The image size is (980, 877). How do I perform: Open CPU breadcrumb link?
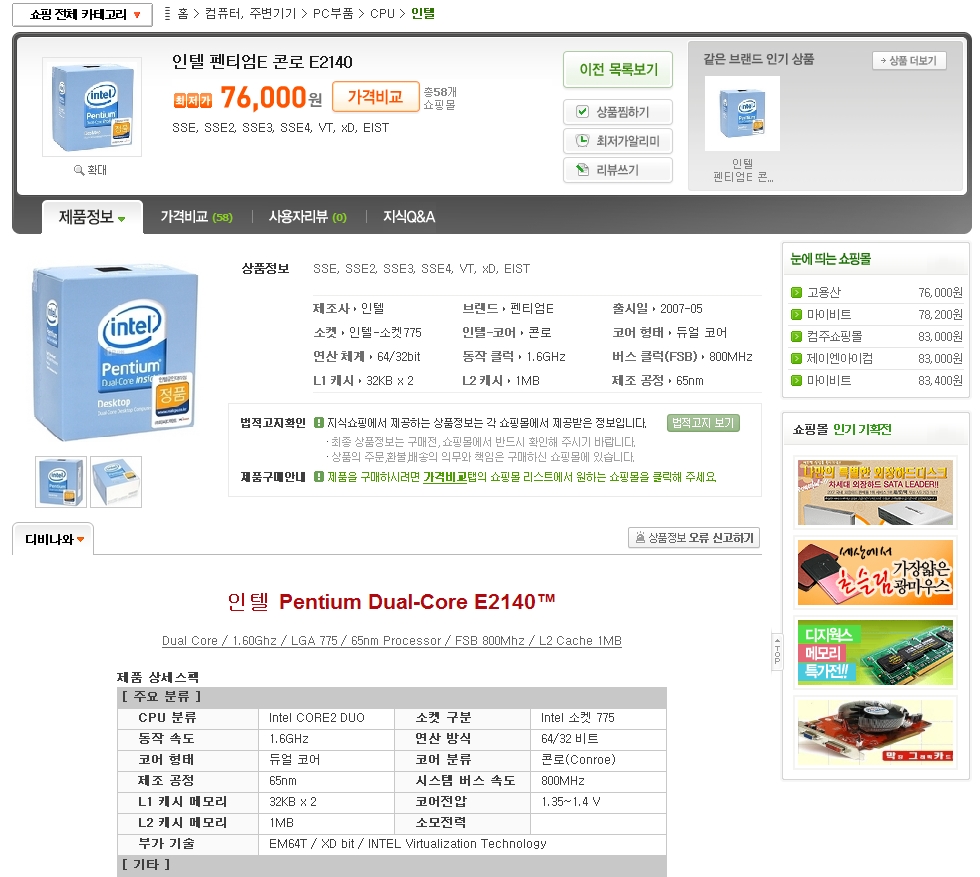coord(382,14)
